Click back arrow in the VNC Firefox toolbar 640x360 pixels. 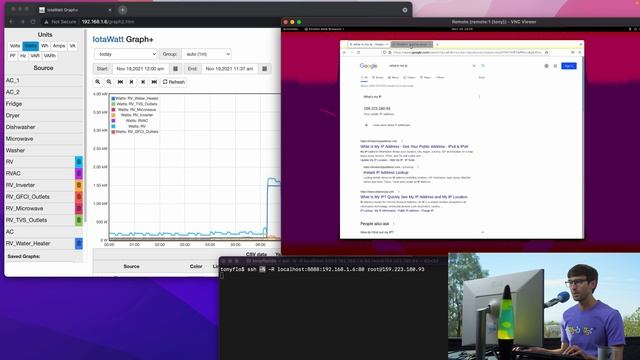click(344, 53)
